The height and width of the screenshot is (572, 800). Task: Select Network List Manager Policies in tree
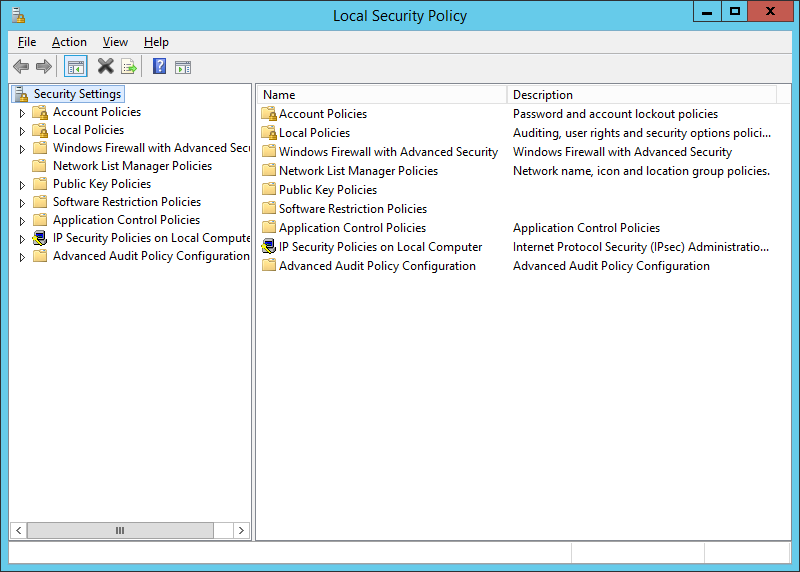click(x=132, y=166)
